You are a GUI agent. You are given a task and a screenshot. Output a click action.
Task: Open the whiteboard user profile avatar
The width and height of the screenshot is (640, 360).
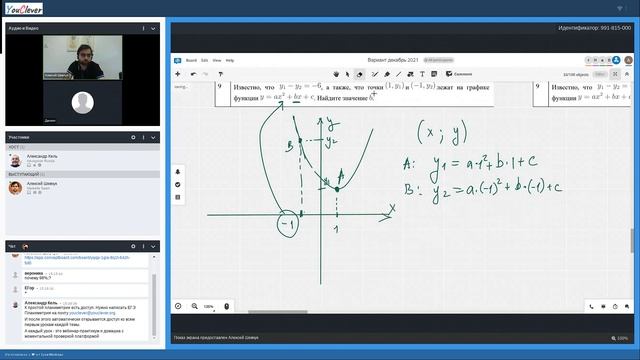628,60
